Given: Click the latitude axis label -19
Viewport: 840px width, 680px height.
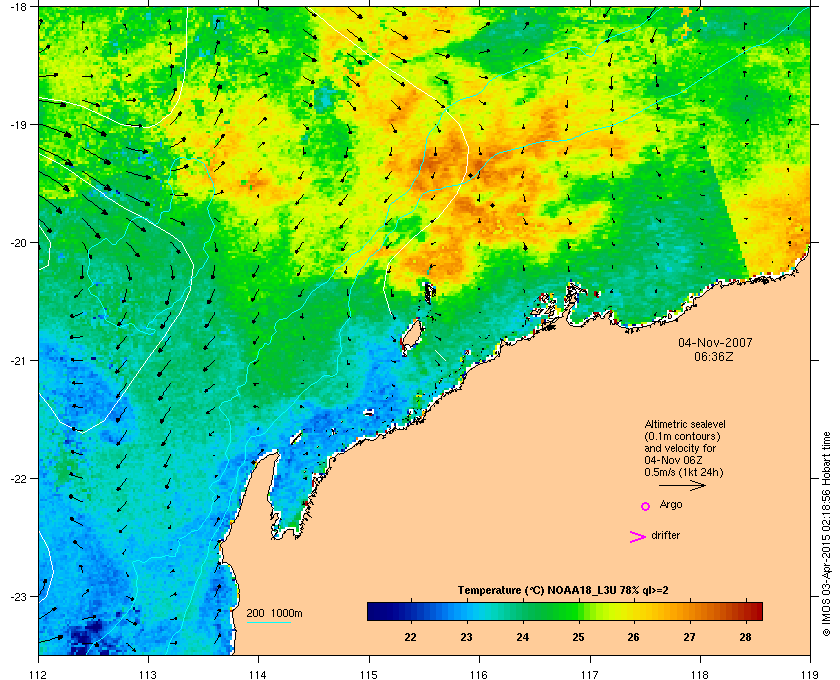Looking at the screenshot, I should pos(19,125).
